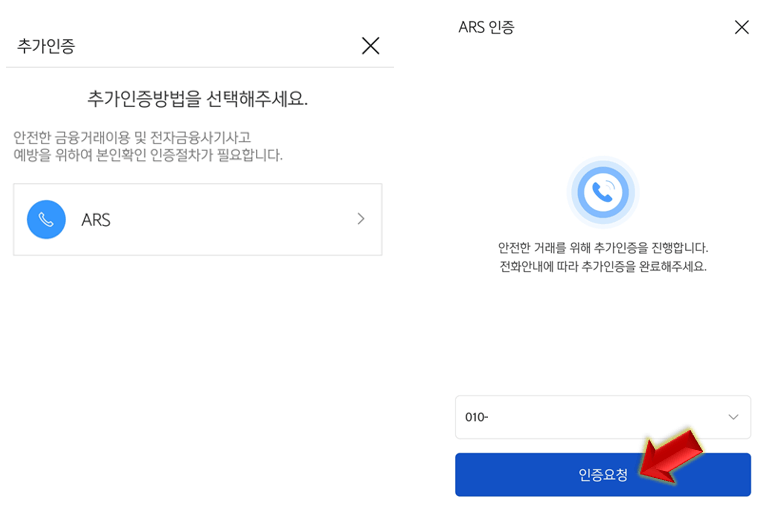Click text 안전한 금융거래이용 및 전자금융사기사고
The image size is (762, 511).
coord(132,137)
